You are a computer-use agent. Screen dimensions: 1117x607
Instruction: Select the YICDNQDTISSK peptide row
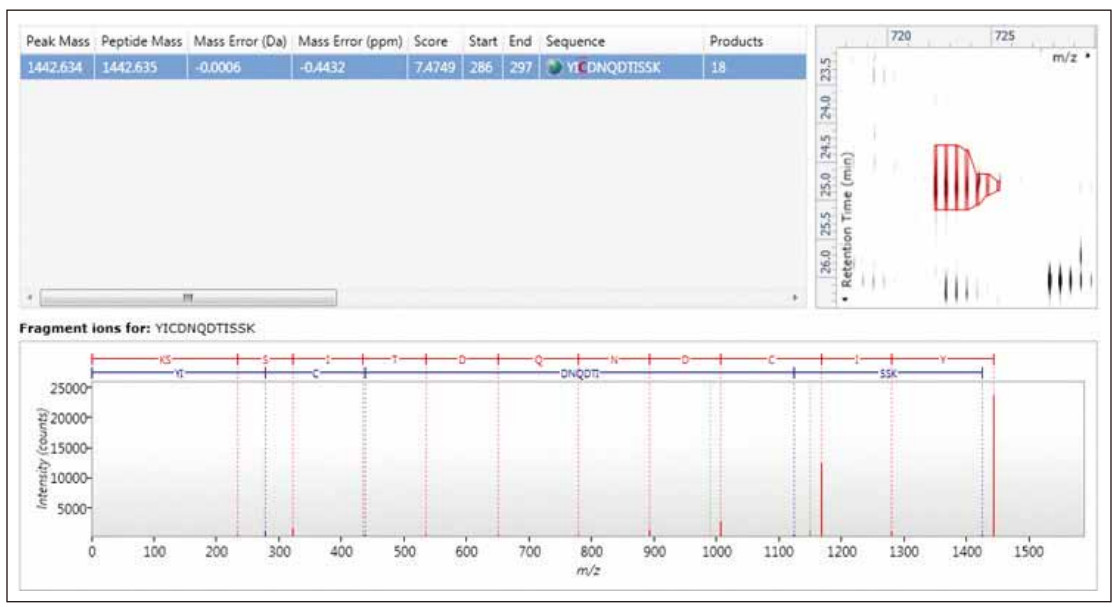[400, 67]
